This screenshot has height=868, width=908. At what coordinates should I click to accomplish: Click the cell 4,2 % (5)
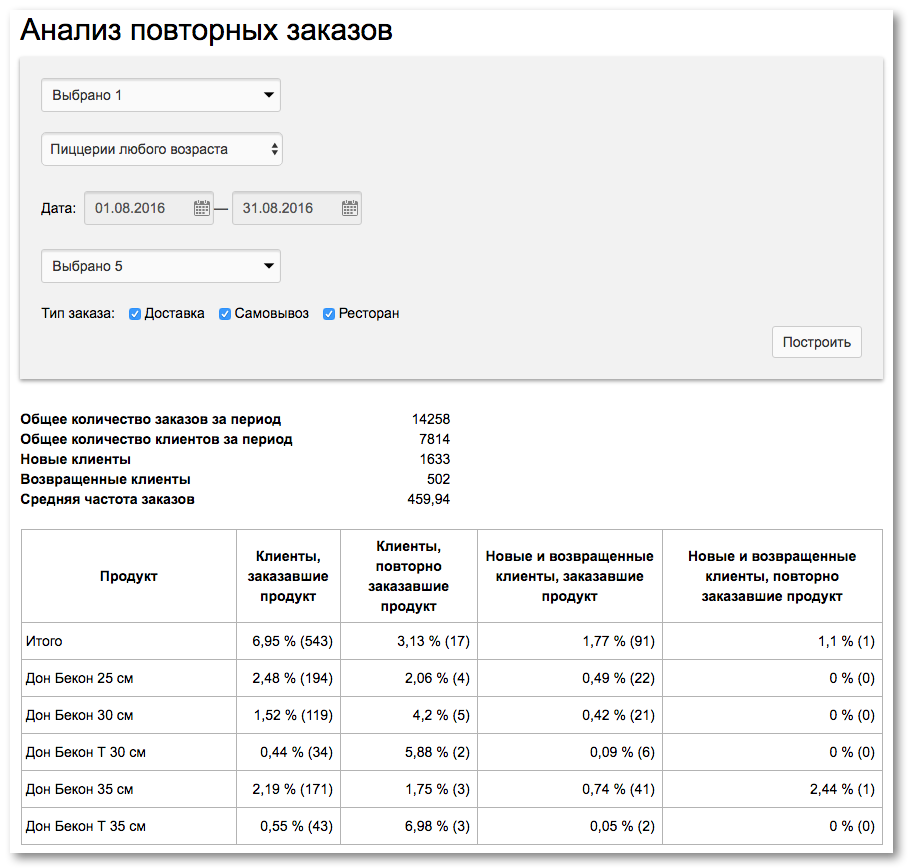tap(409, 715)
